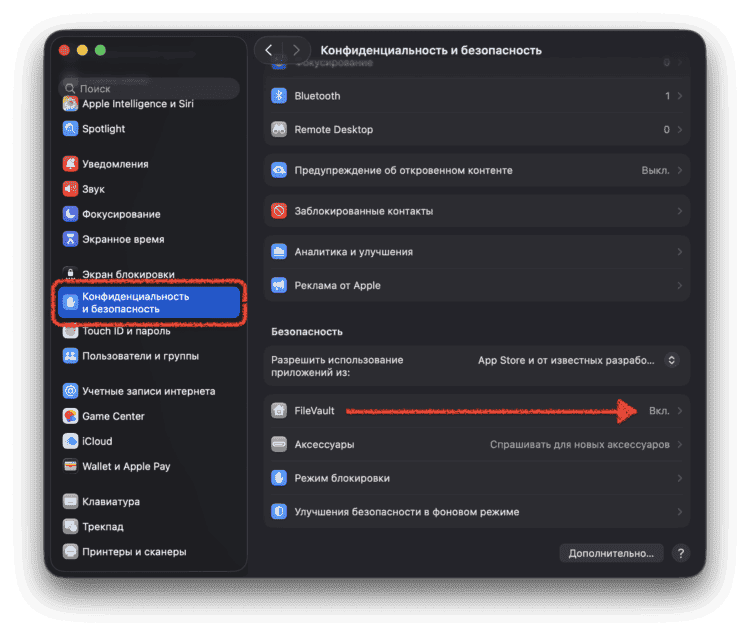Image resolution: width=750 pixels, height=636 pixels.
Task: Click the window minimize yellow button
Action: pos(82,50)
